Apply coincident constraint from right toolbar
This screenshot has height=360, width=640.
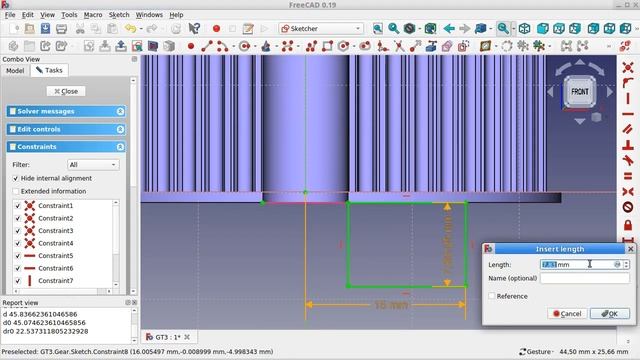[x=628, y=67]
